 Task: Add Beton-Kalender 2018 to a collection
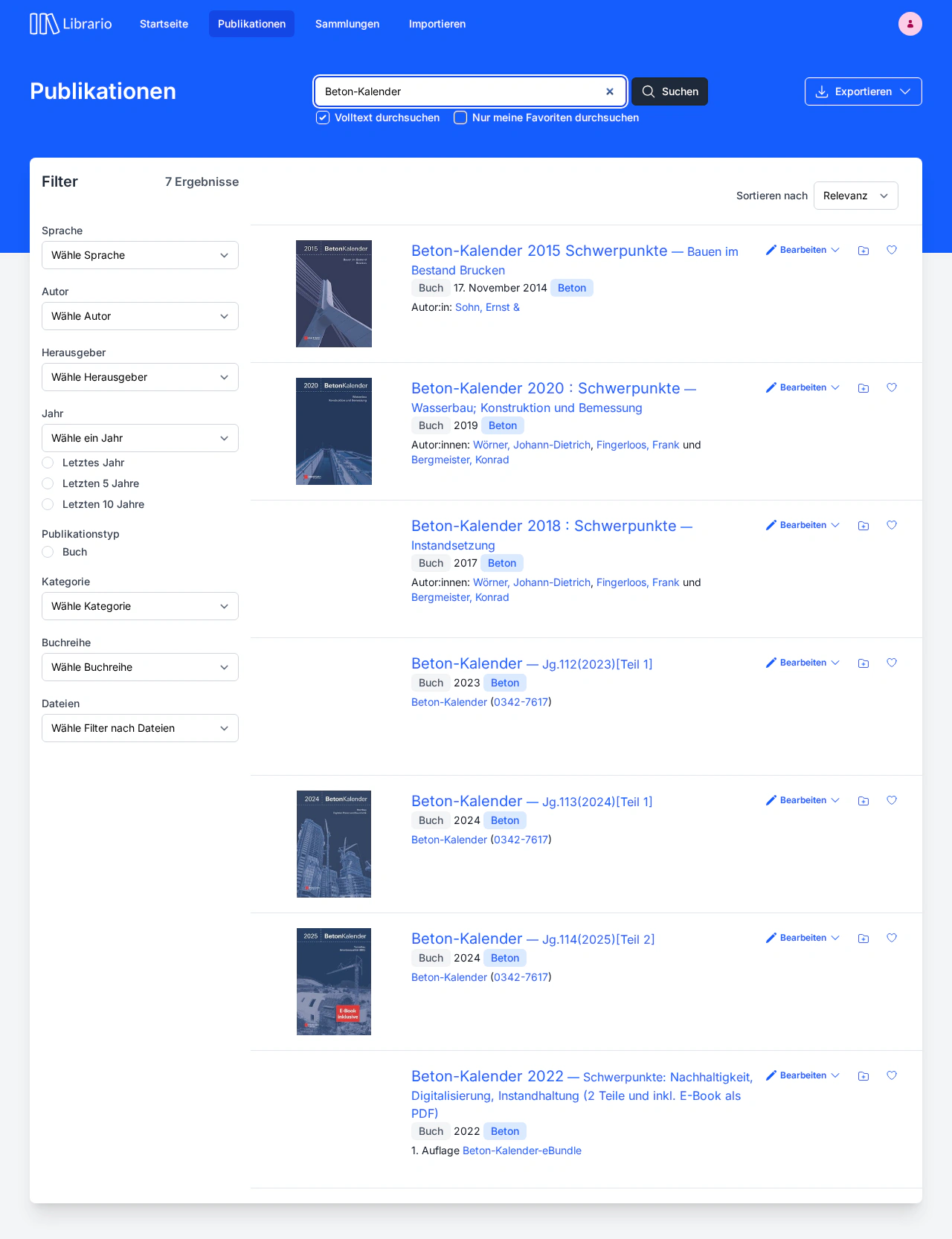[x=863, y=526]
